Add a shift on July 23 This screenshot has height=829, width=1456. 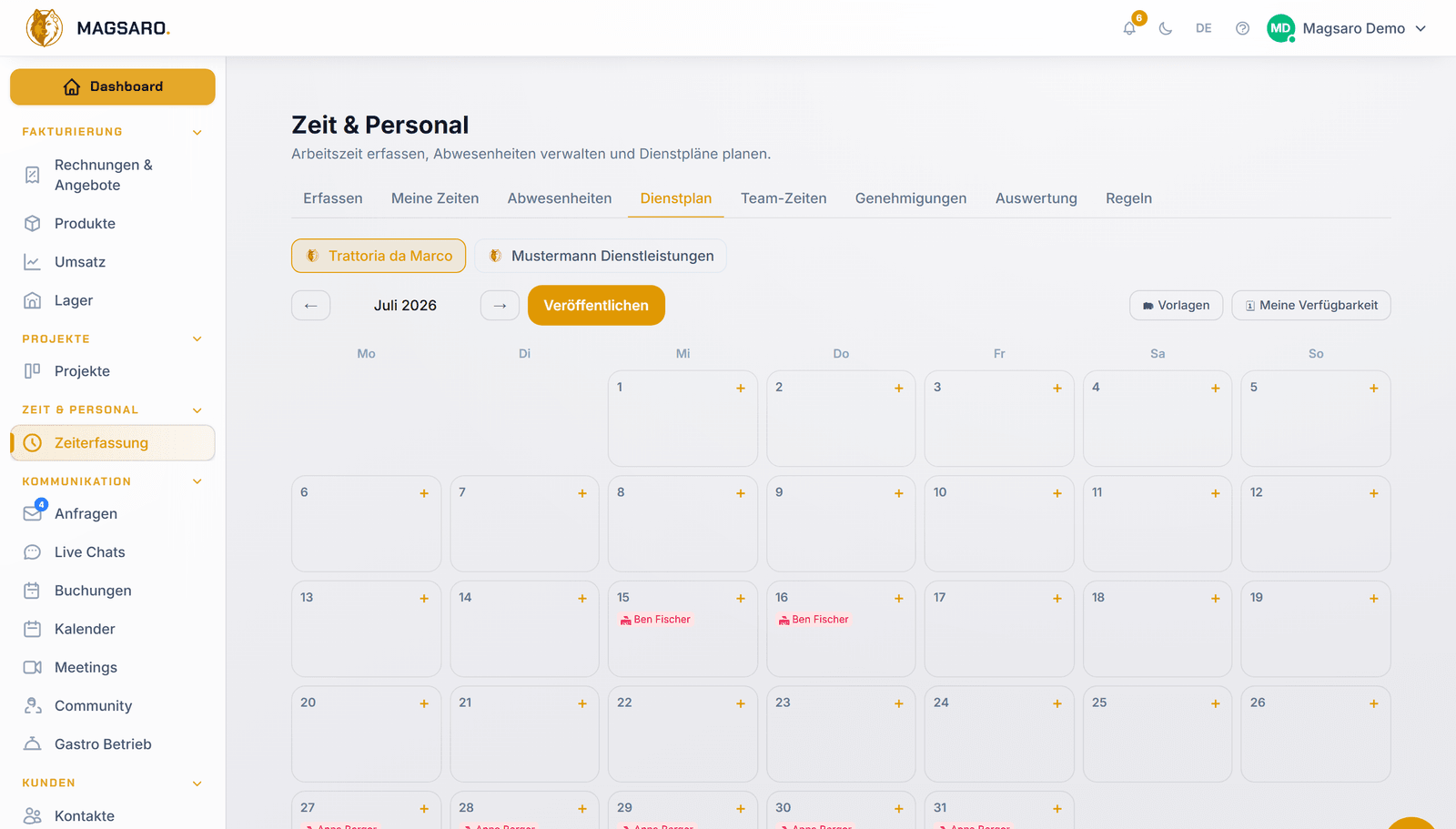899,703
